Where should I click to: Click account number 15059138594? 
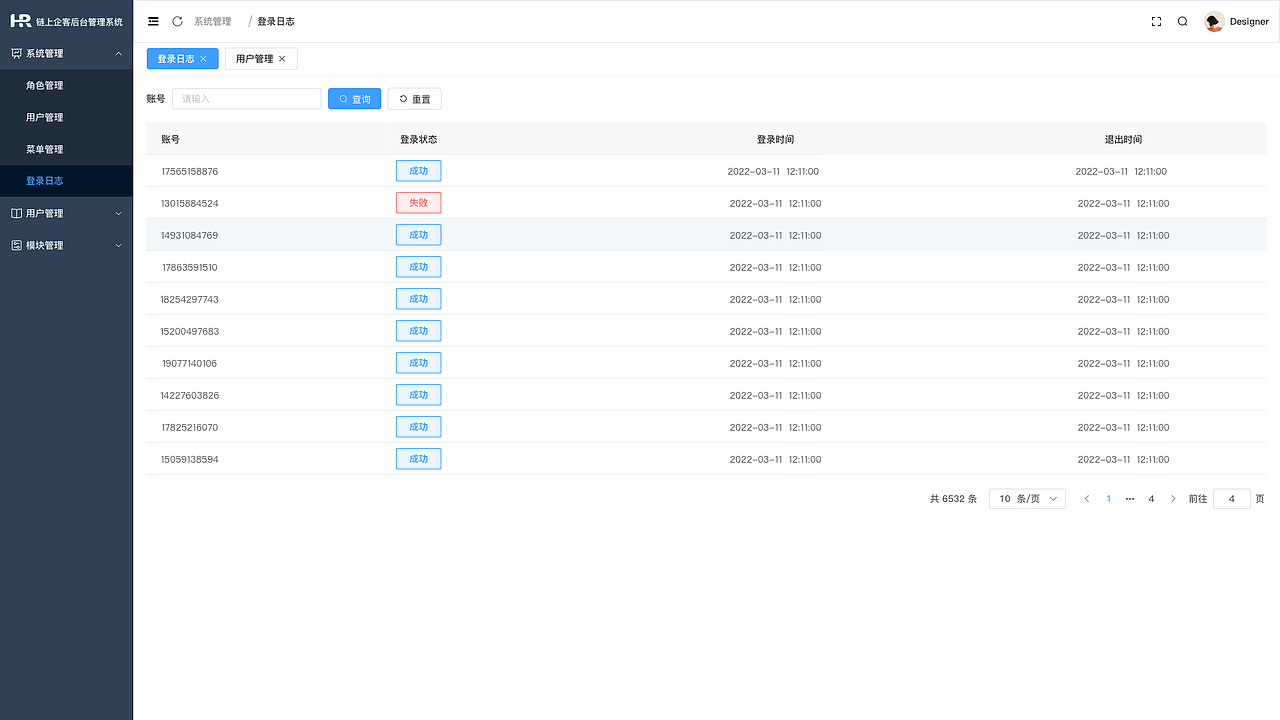point(189,459)
